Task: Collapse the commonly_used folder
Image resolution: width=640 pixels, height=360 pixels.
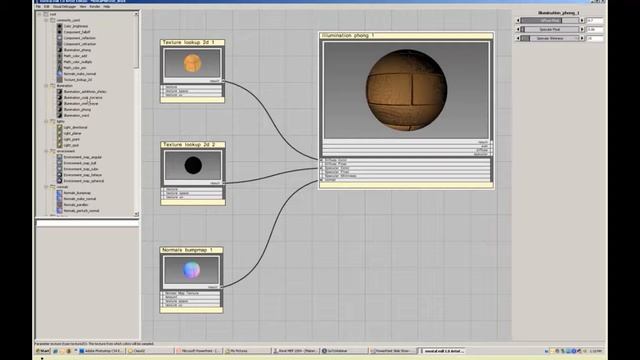Action: tap(46, 20)
